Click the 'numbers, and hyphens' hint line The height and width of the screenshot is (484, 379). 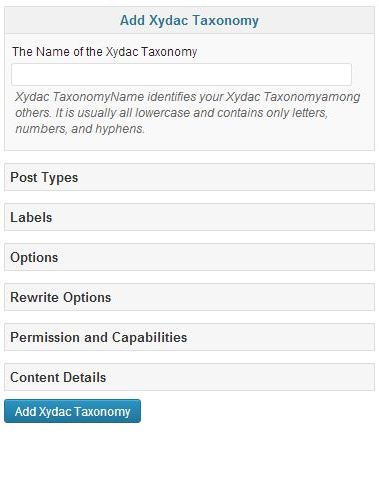click(x=80, y=129)
